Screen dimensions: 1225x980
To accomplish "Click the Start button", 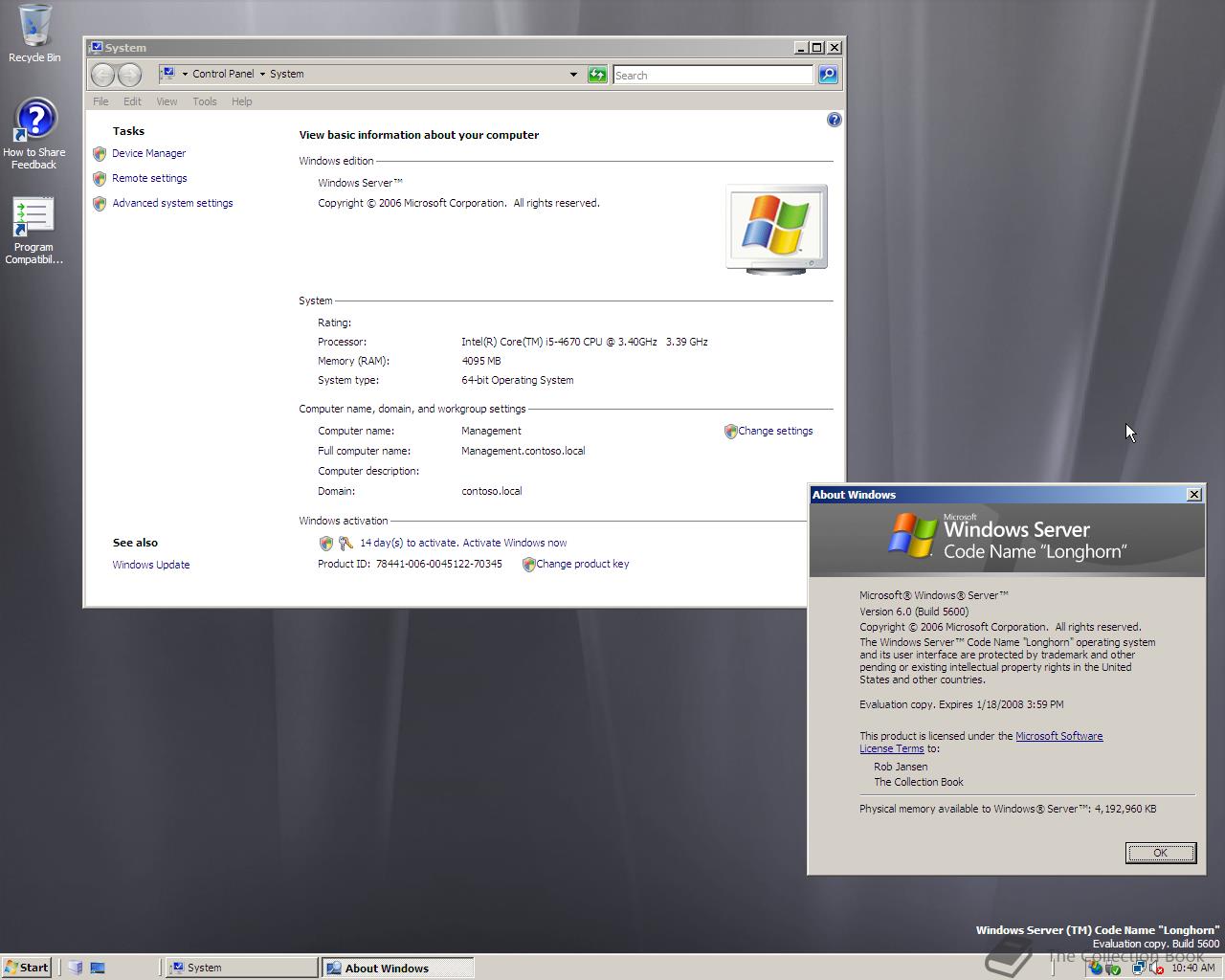I will pyautogui.click(x=27, y=968).
